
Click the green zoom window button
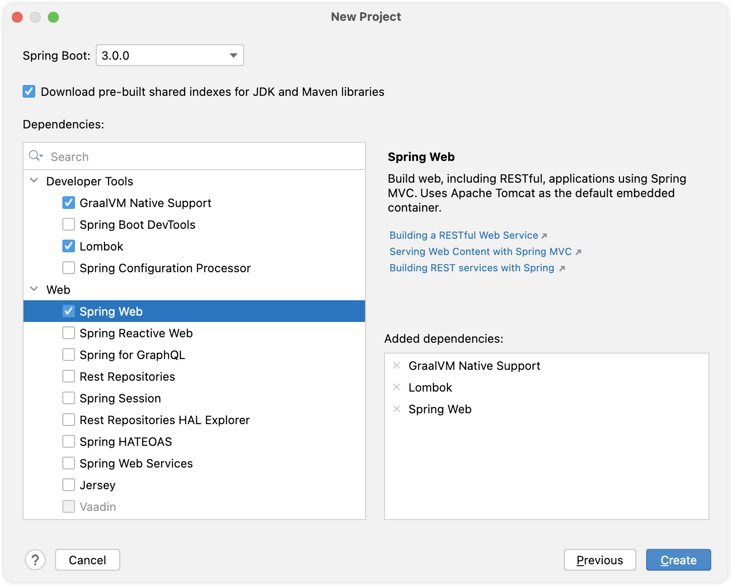point(54,17)
